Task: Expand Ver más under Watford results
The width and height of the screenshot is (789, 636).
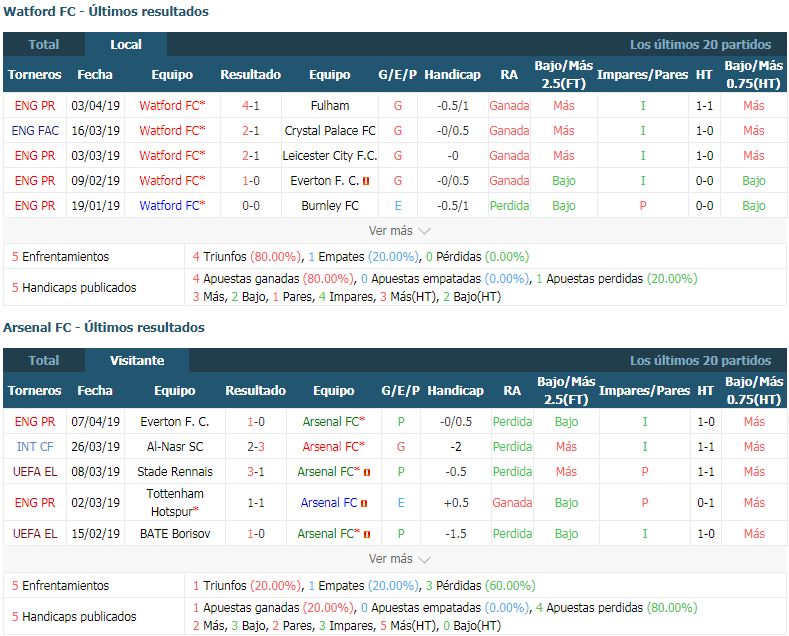Action: (400, 231)
